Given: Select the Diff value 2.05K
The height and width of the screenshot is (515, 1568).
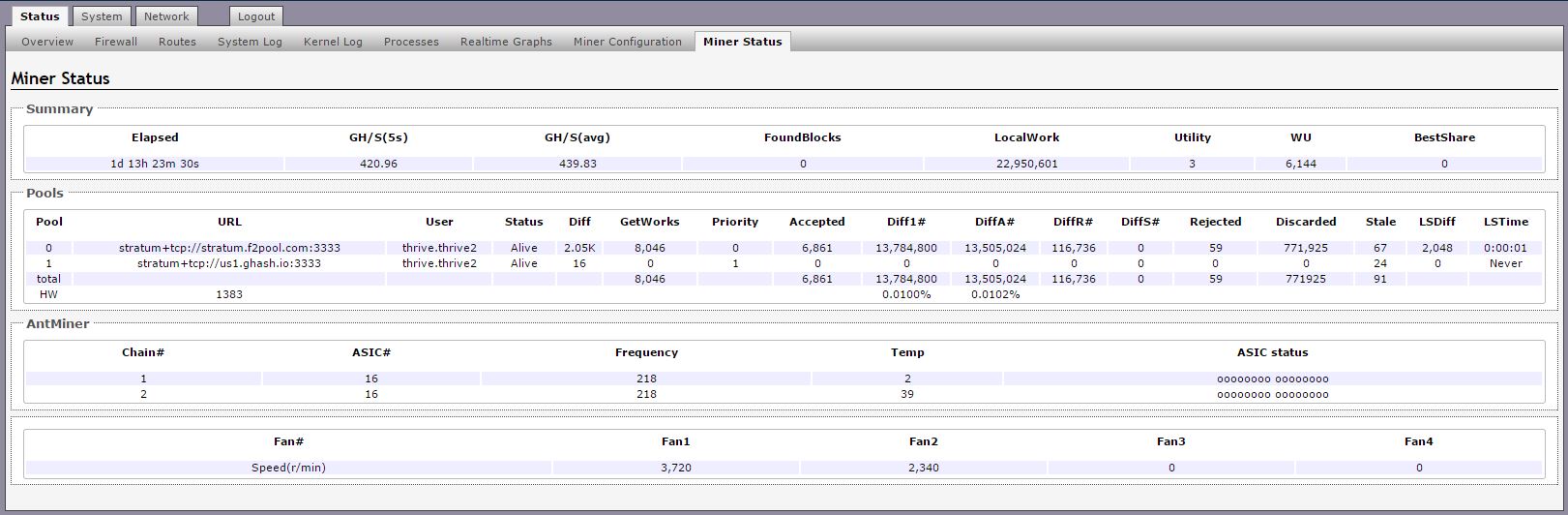Looking at the screenshot, I should [x=579, y=248].
